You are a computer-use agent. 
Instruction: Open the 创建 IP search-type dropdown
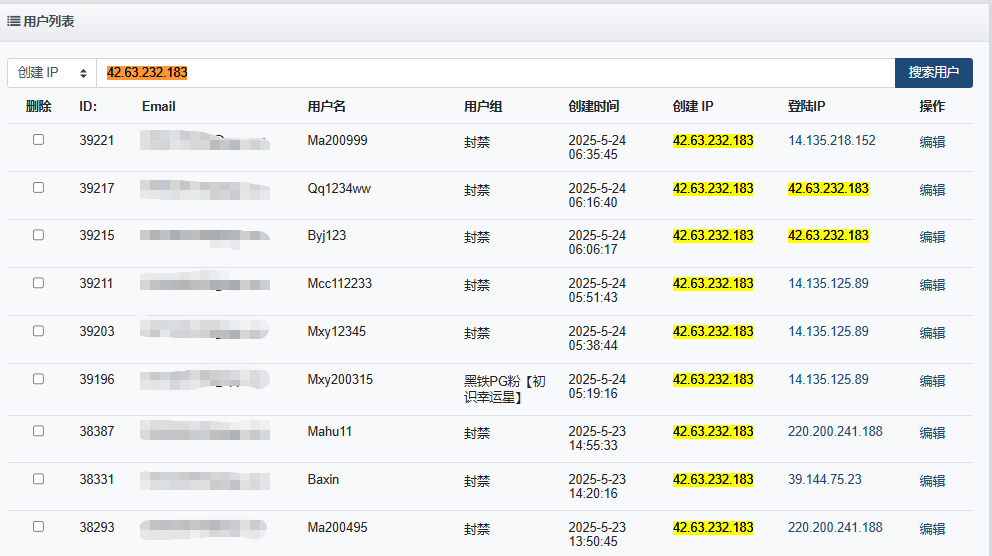[52, 73]
